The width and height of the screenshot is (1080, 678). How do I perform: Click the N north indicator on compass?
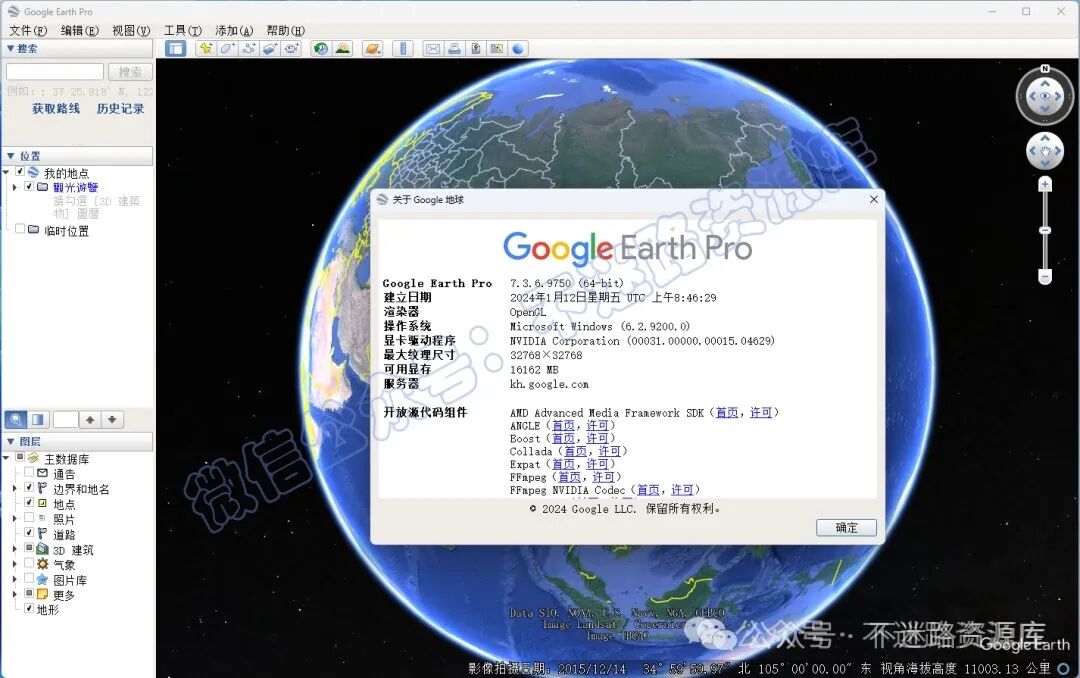coord(1045,69)
